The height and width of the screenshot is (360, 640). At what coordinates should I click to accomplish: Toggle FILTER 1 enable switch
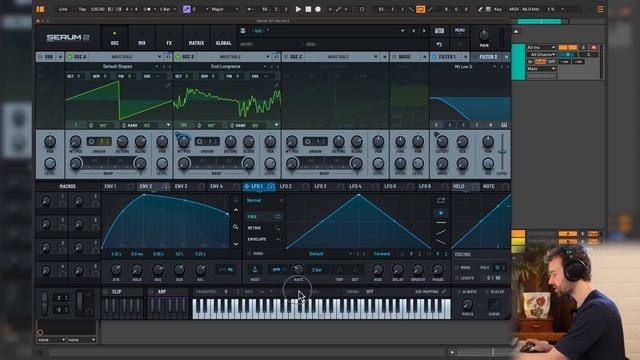(434, 57)
